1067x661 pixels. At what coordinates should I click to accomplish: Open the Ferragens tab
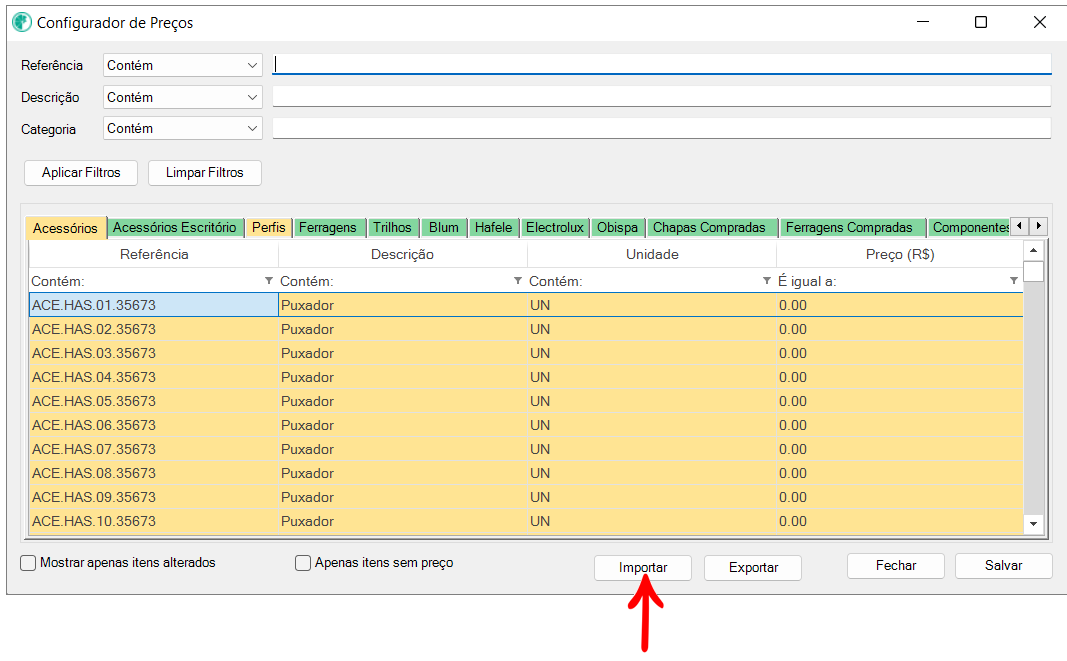click(327, 227)
